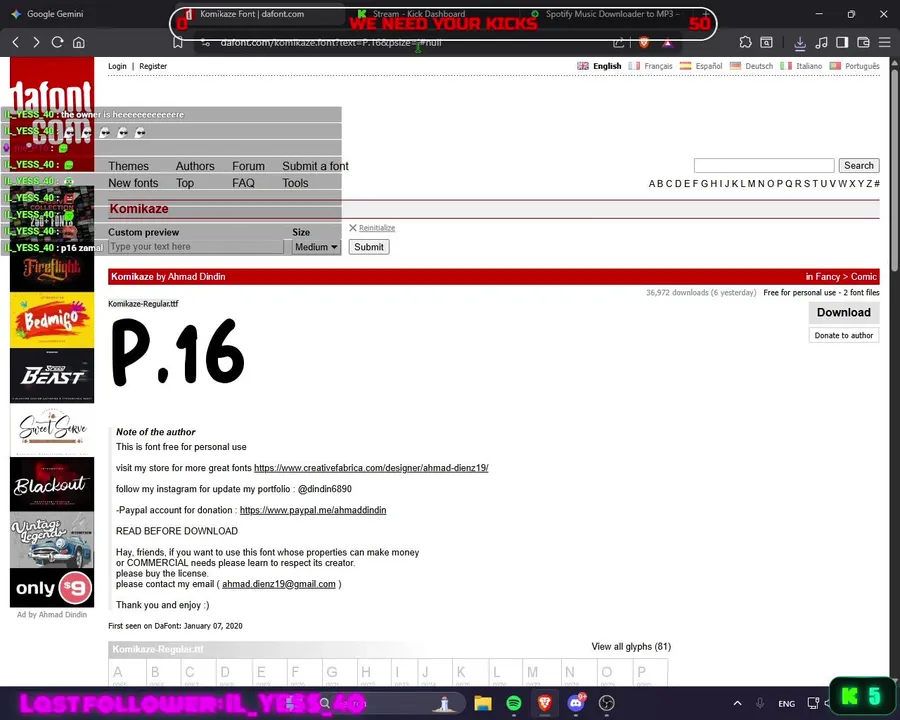Select Italiano language option
The width and height of the screenshot is (900, 720).
point(801,66)
